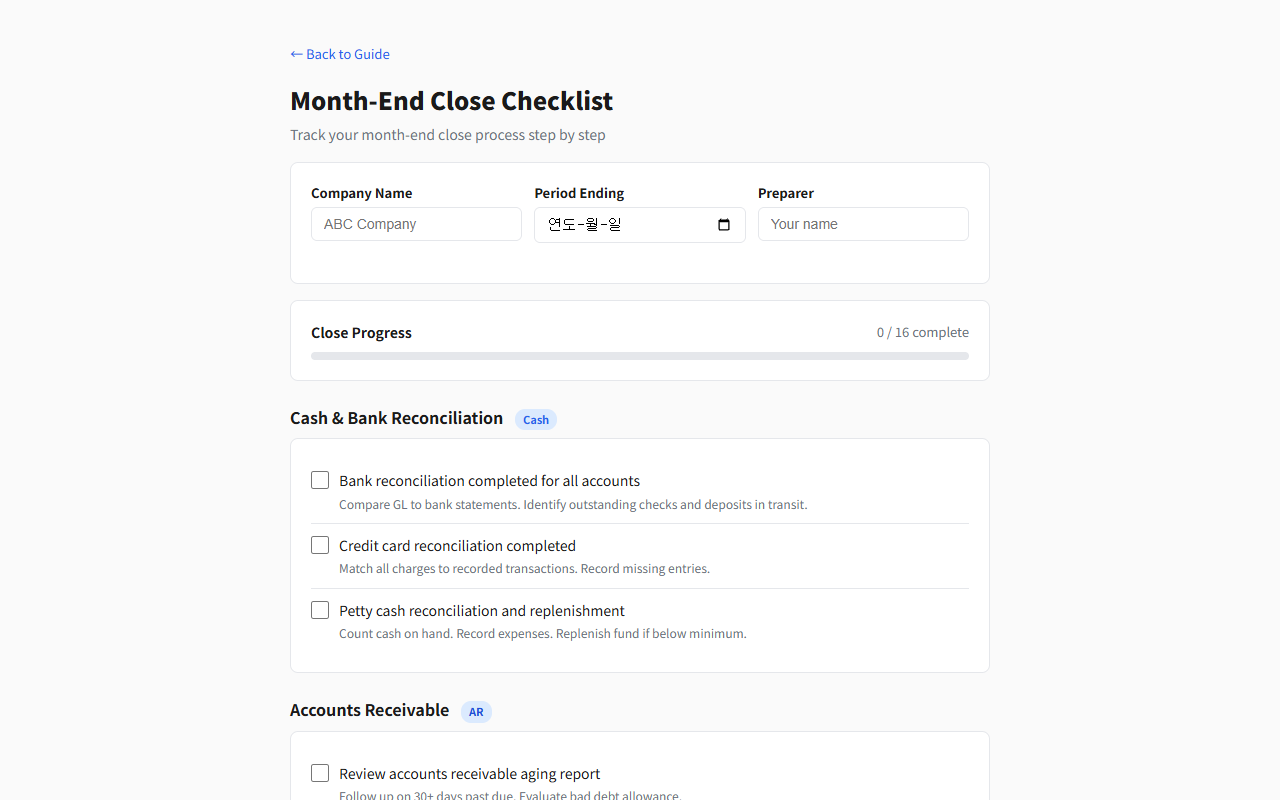1280x800 pixels.
Task: Click the Cash category badge
Action: point(536,420)
